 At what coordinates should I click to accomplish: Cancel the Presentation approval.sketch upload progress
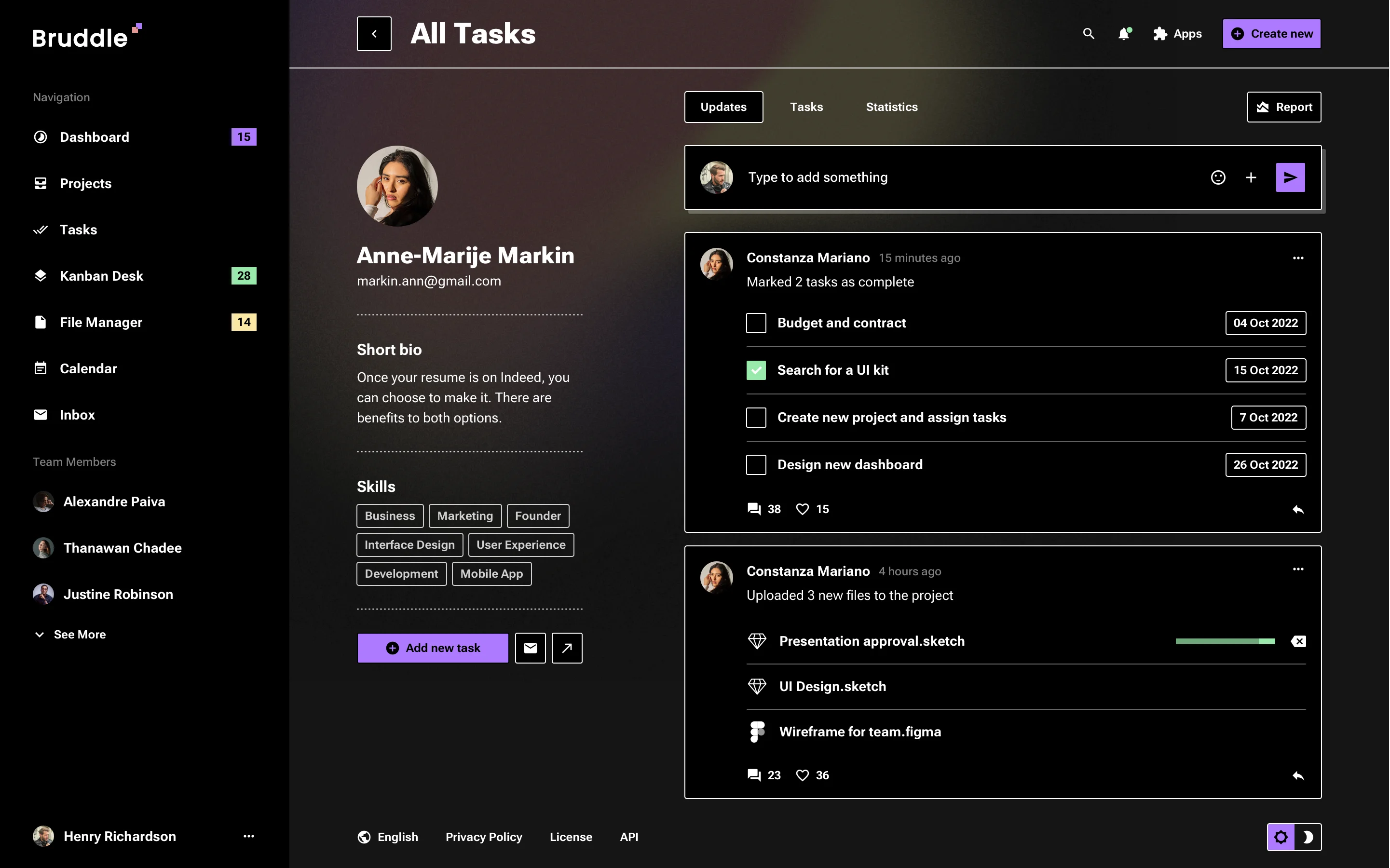coord(1299,641)
